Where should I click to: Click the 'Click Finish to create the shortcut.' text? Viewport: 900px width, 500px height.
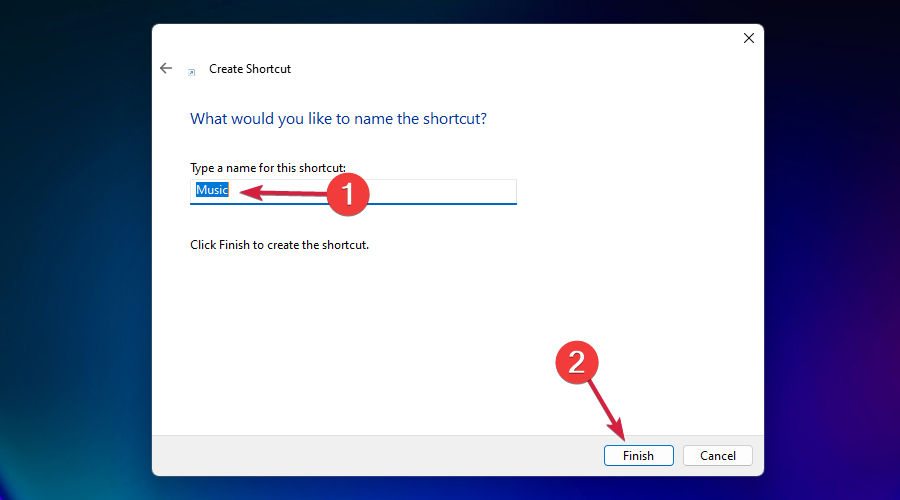point(280,245)
